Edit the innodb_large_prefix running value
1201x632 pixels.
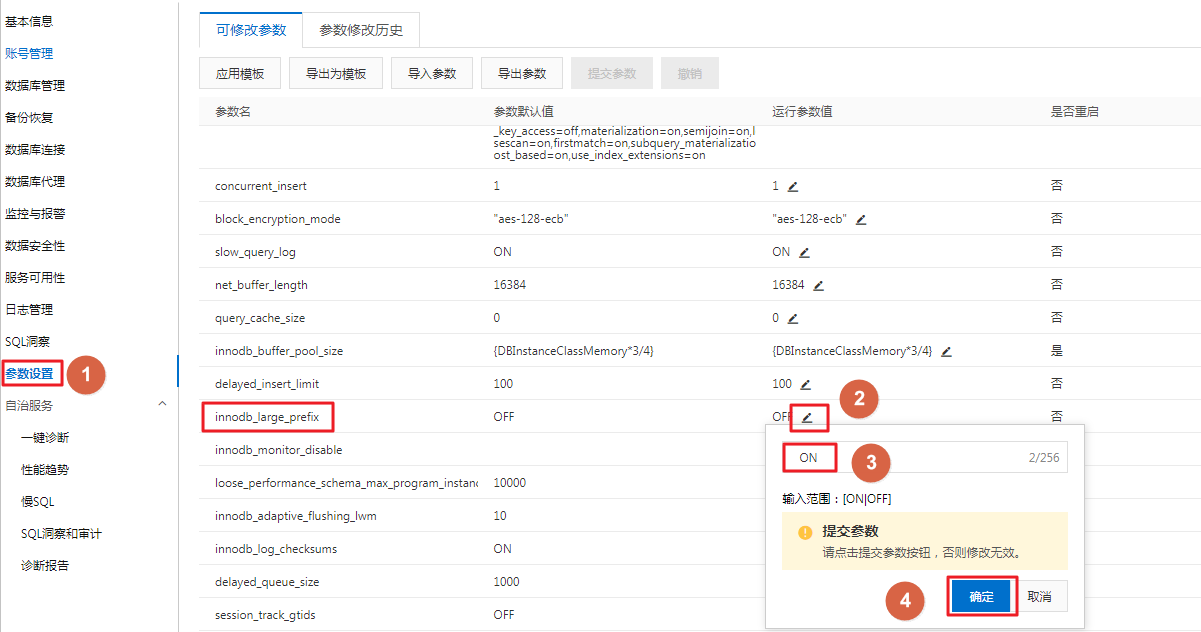(x=807, y=417)
